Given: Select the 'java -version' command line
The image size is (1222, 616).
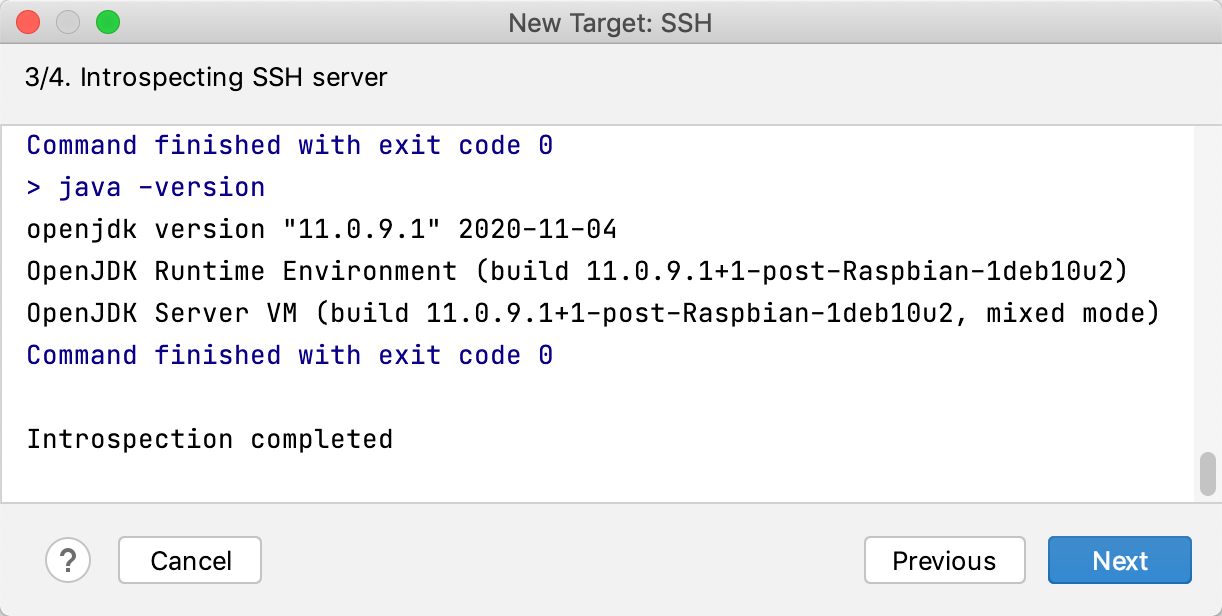Looking at the screenshot, I should [145, 187].
